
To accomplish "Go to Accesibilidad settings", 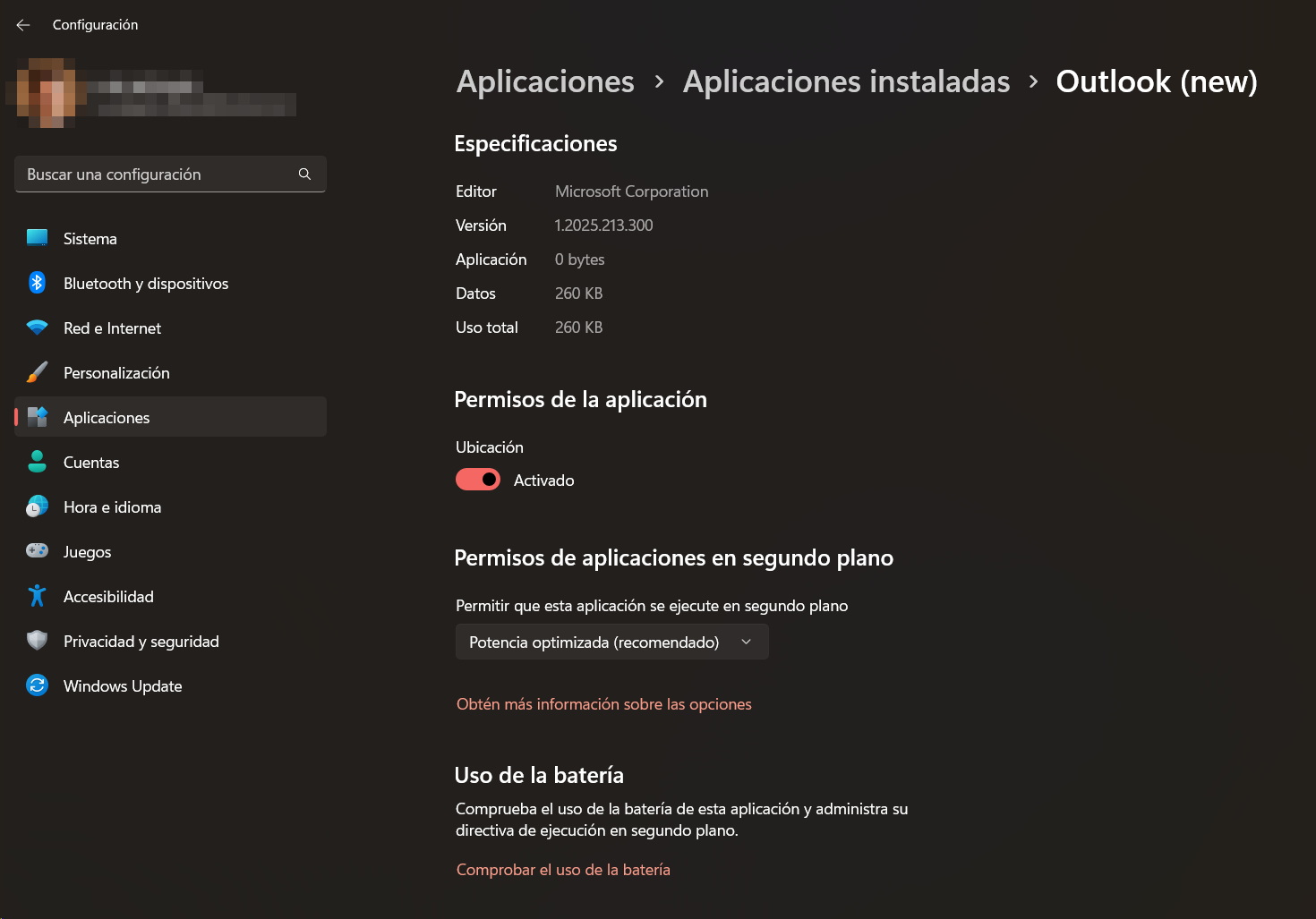I will 170,596.
